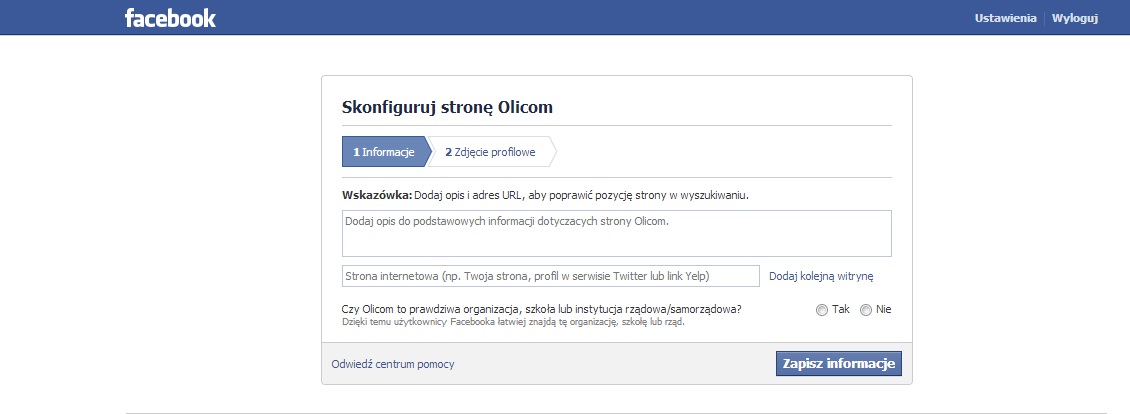
Task: Click the number 2 in the profile photo step
Action: click(449, 152)
